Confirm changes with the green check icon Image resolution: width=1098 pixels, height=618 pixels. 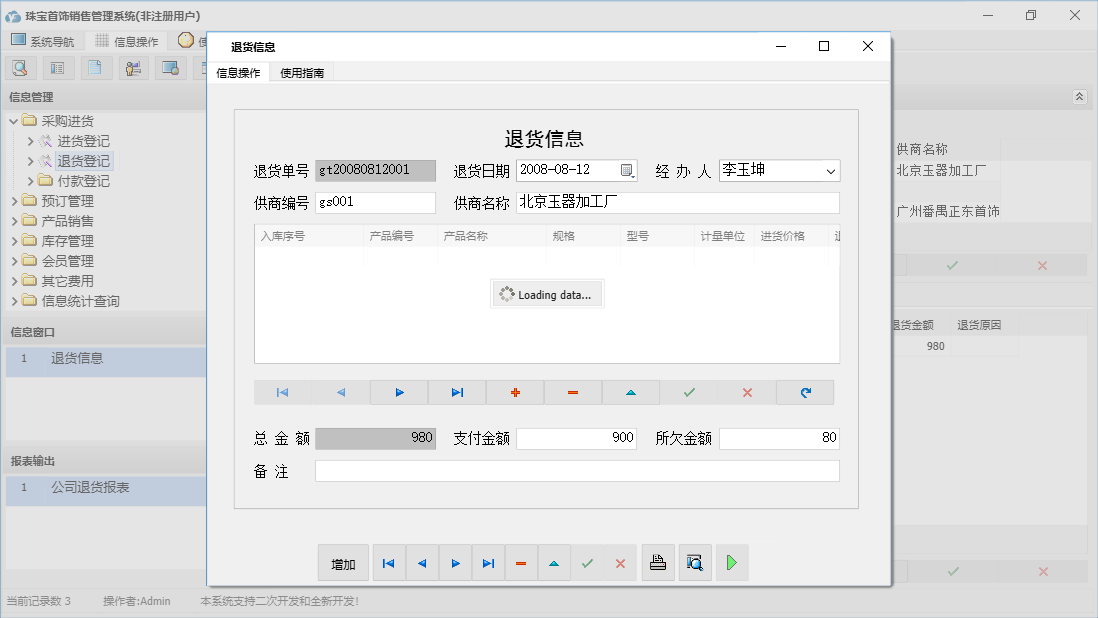pyautogui.click(x=688, y=392)
